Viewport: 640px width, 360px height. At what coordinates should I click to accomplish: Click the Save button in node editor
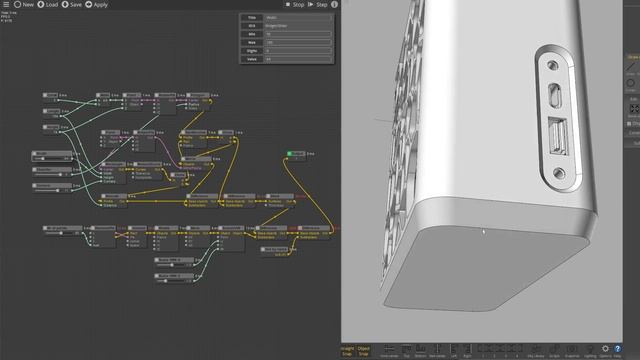pyautogui.click(x=72, y=4)
